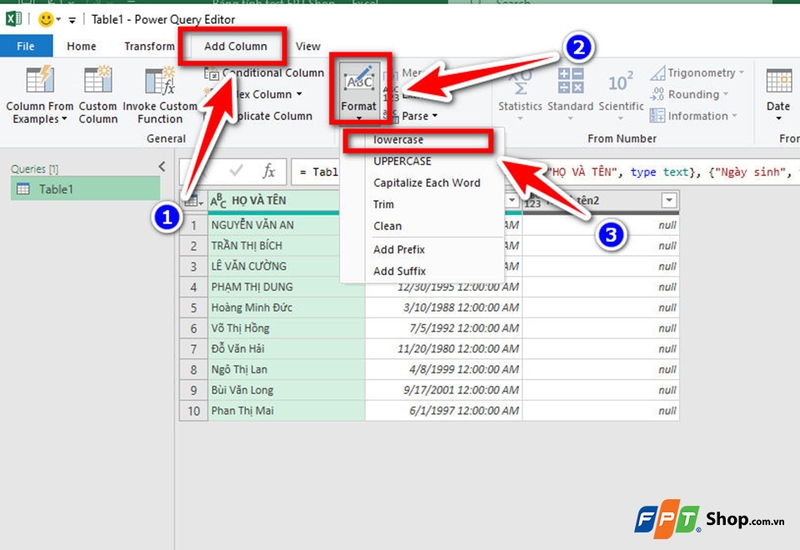Viewport: 800px width, 550px height.
Task: Expand the Index Column dropdown arrow
Action: (299, 94)
